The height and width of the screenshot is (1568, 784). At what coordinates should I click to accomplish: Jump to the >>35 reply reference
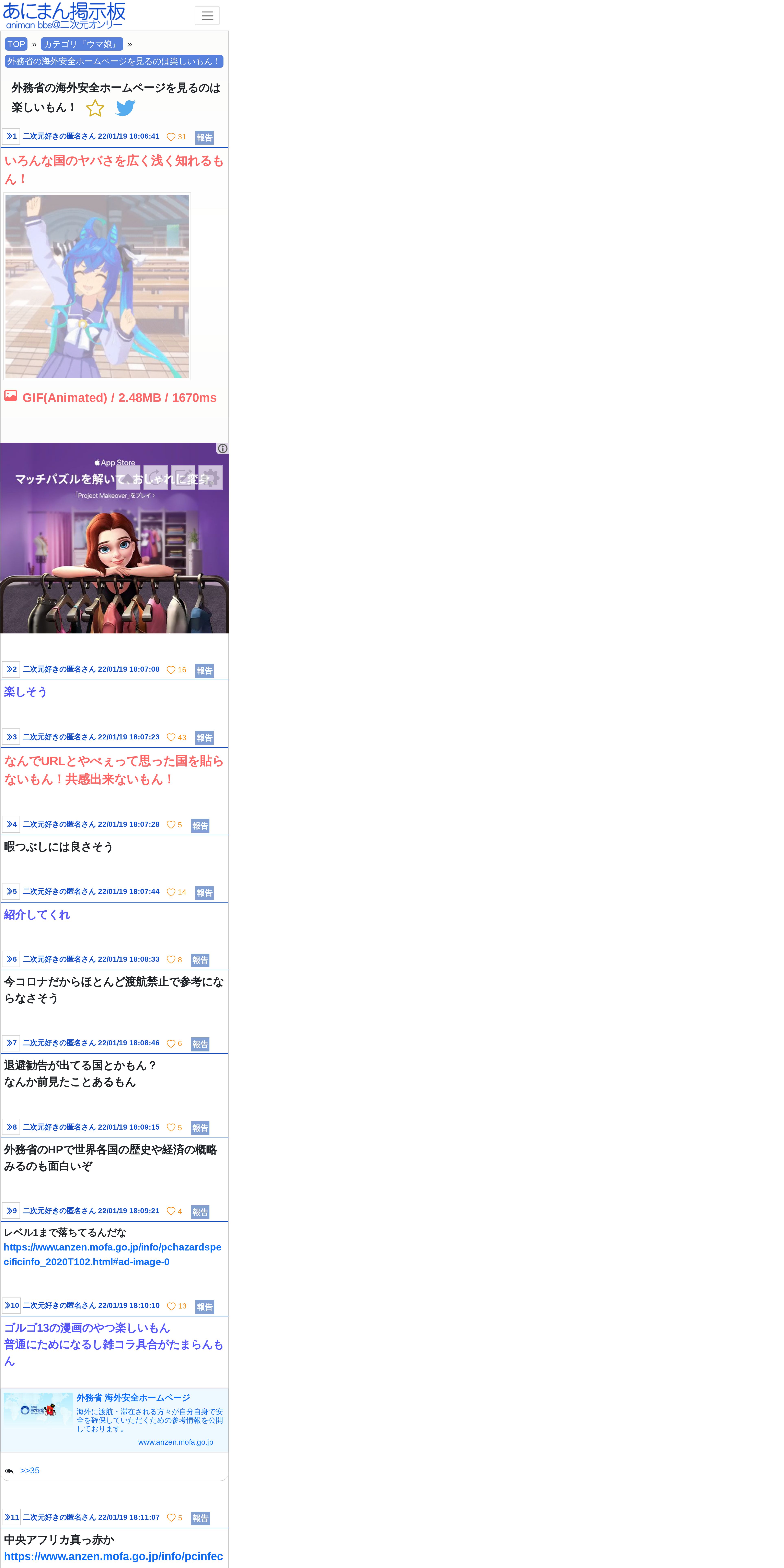click(x=30, y=1471)
